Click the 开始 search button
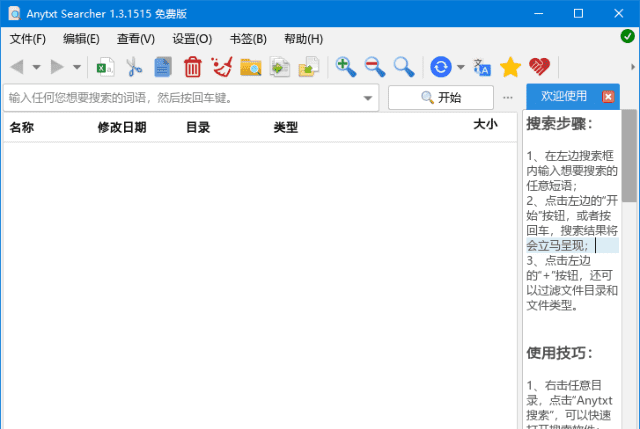This screenshot has width=640, height=429. 441,98
